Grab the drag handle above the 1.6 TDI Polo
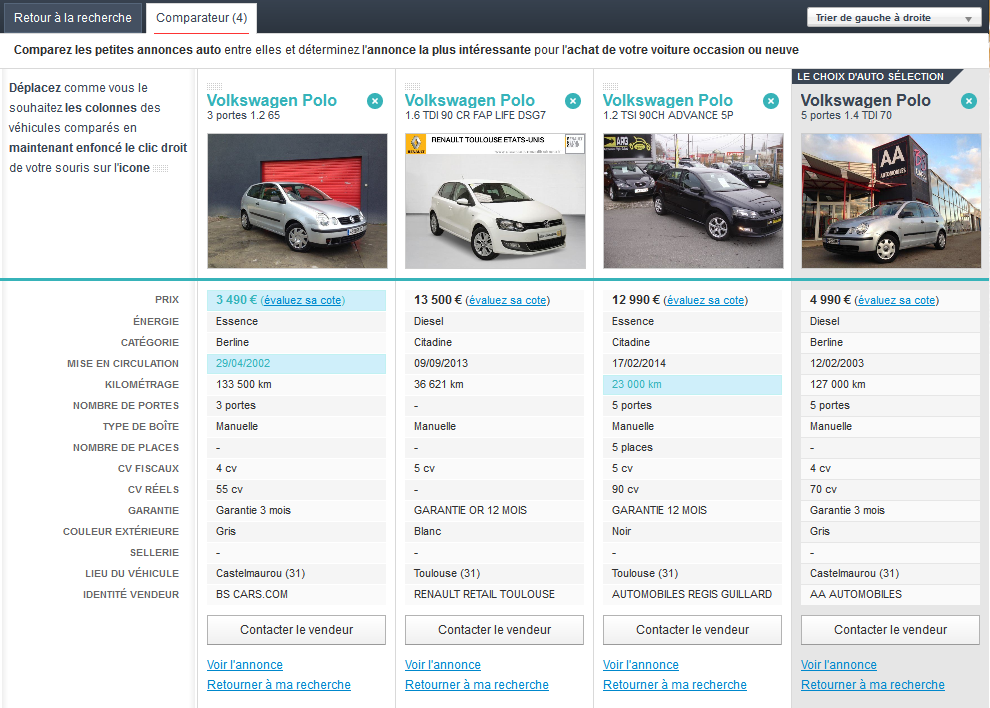Image resolution: width=990 pixels, height=708 pixels. (413, 87)
